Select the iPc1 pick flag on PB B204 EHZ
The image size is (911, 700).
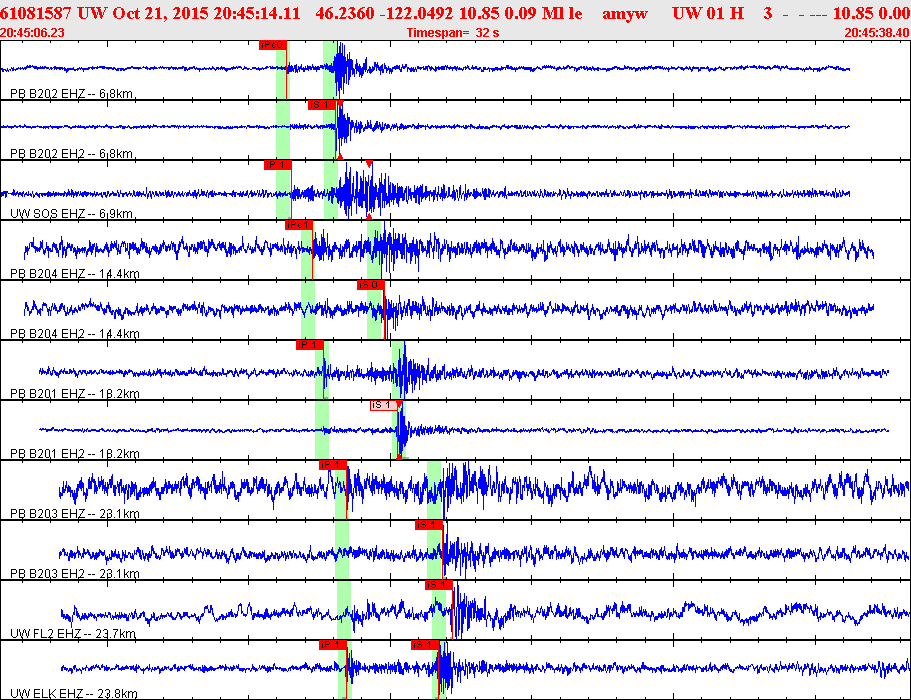pos(299,225)
